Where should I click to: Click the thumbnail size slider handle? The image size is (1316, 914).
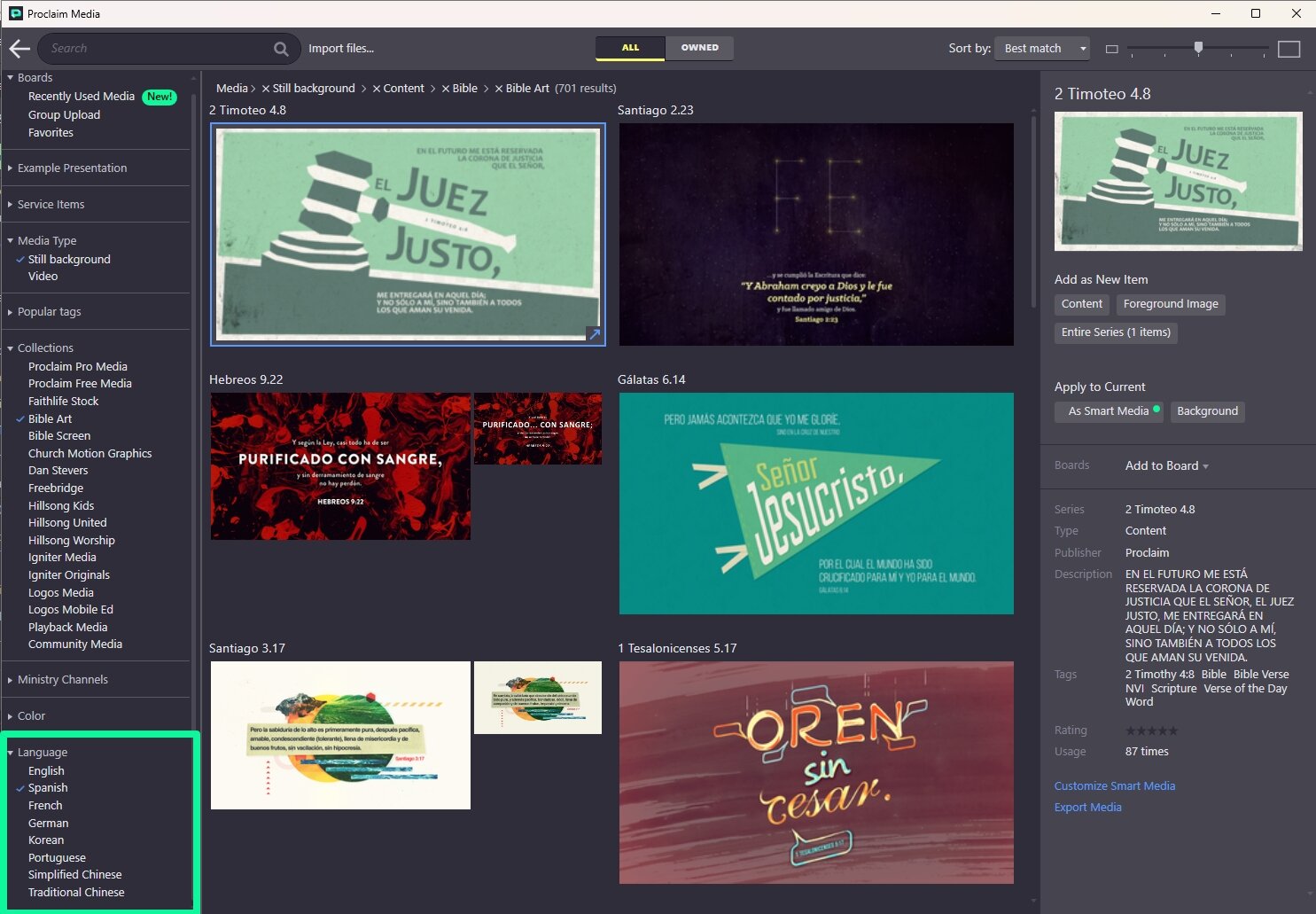pyautogui.click(x=1198, y=48)
